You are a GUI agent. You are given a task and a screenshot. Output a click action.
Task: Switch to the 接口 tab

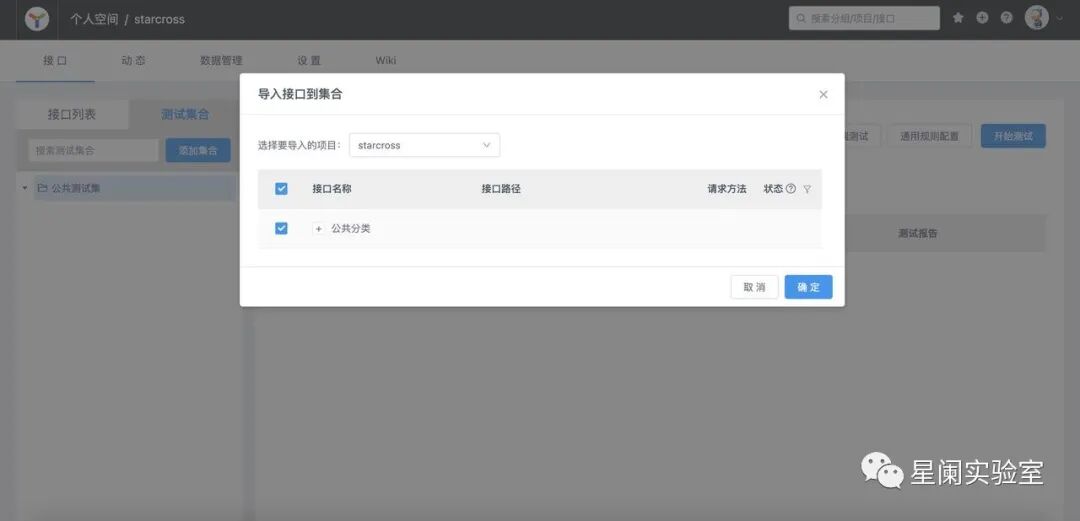pos(55,61)
